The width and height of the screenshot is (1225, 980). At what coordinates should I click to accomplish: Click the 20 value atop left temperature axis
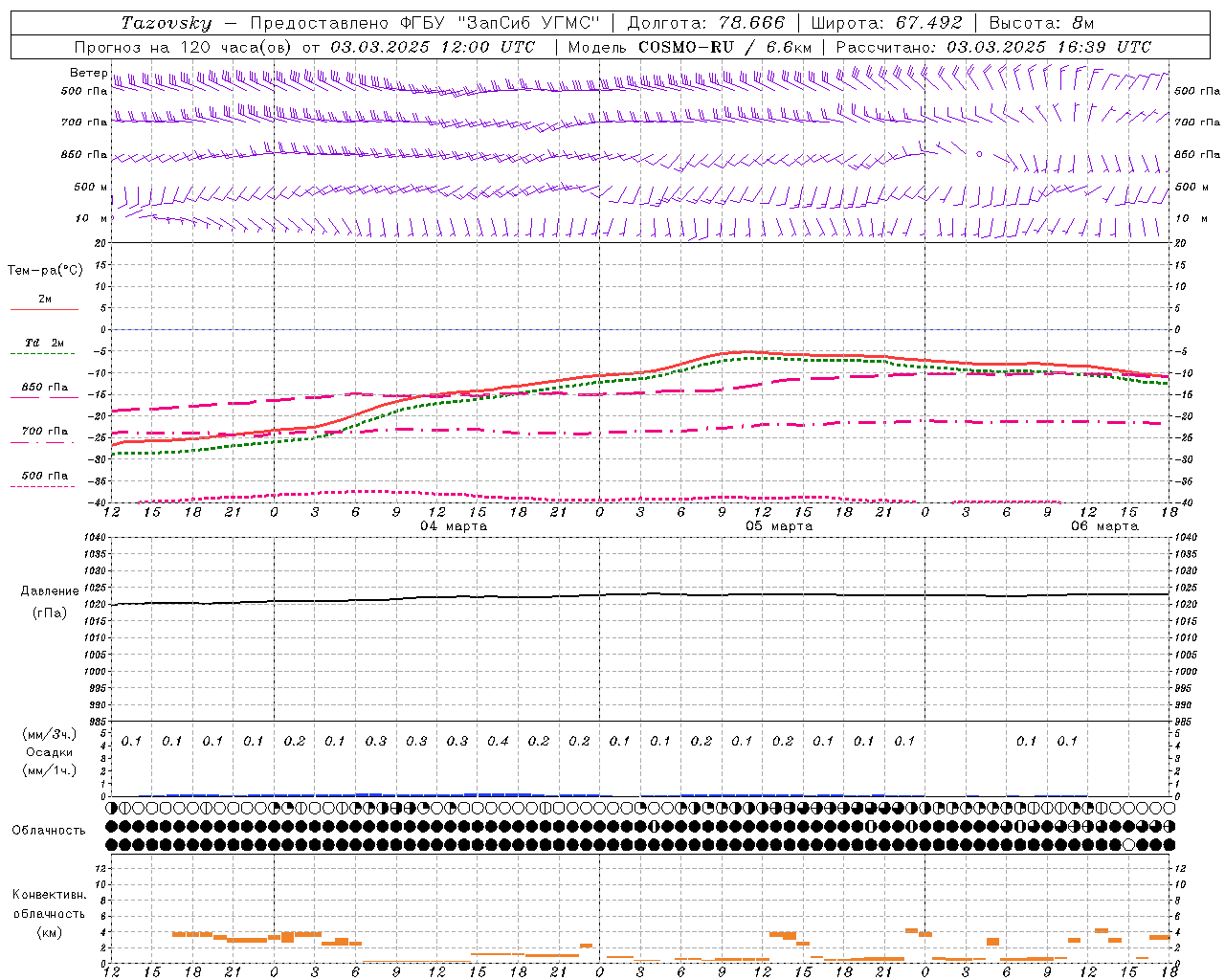101,243
